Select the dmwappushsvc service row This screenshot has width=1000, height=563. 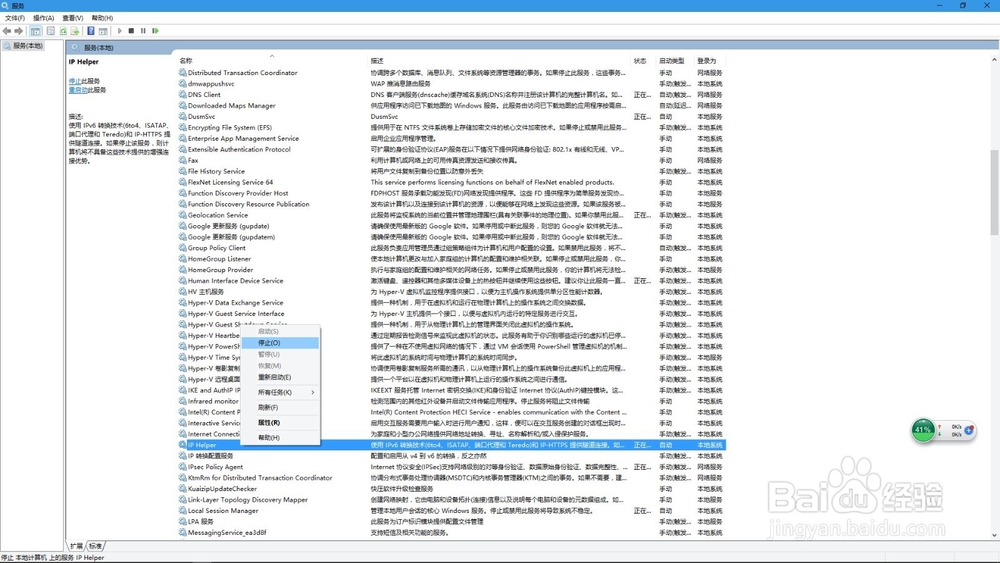click(452, 84)
